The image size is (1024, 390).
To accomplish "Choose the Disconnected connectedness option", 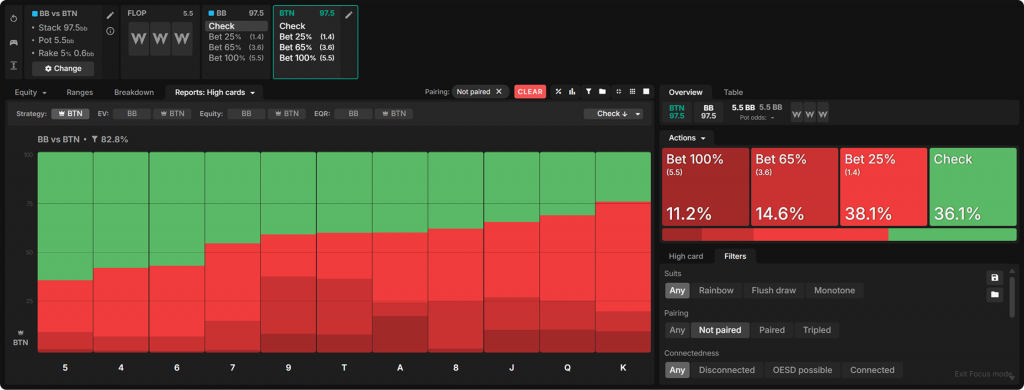I will tap(726, 370).
